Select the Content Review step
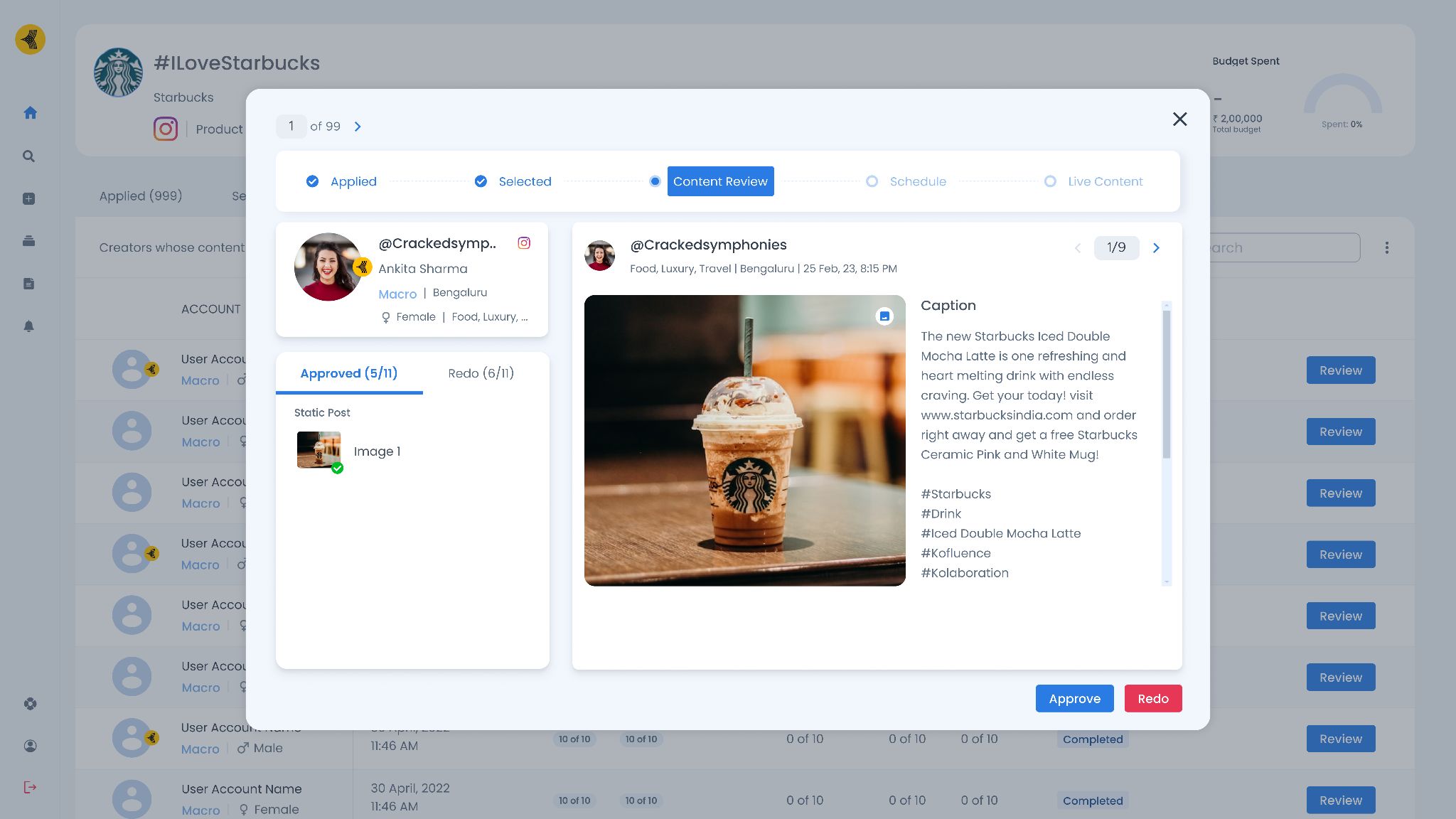The width and height of the screenshot is (1456, 819). (720, 181)
